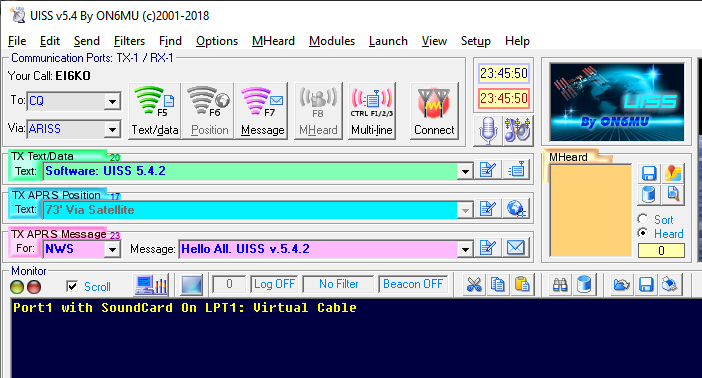The image size is (702, 378).
Task: Open the Modules menu
Action: click(x=332, y=41)
